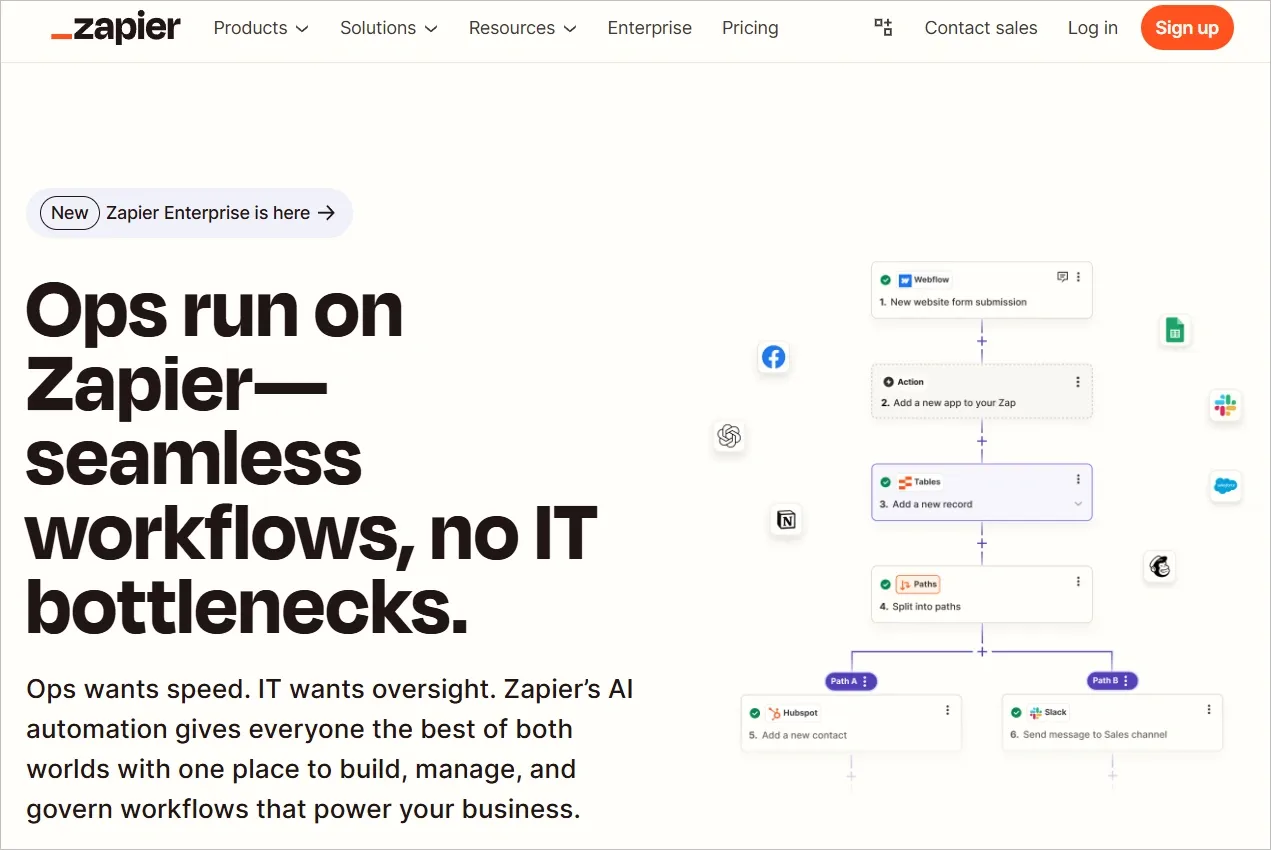Click the Path A label badge
The width and height of the screenshot is (1271, 850).
click(x=851, y=681)
